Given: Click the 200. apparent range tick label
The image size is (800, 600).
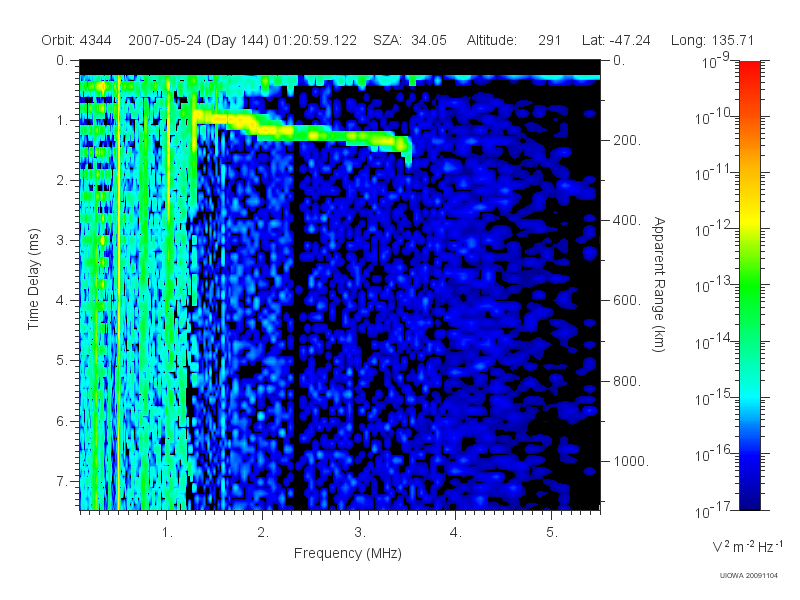Looking at the screenshot, I should pyautogui.click(x=627, y=140).
